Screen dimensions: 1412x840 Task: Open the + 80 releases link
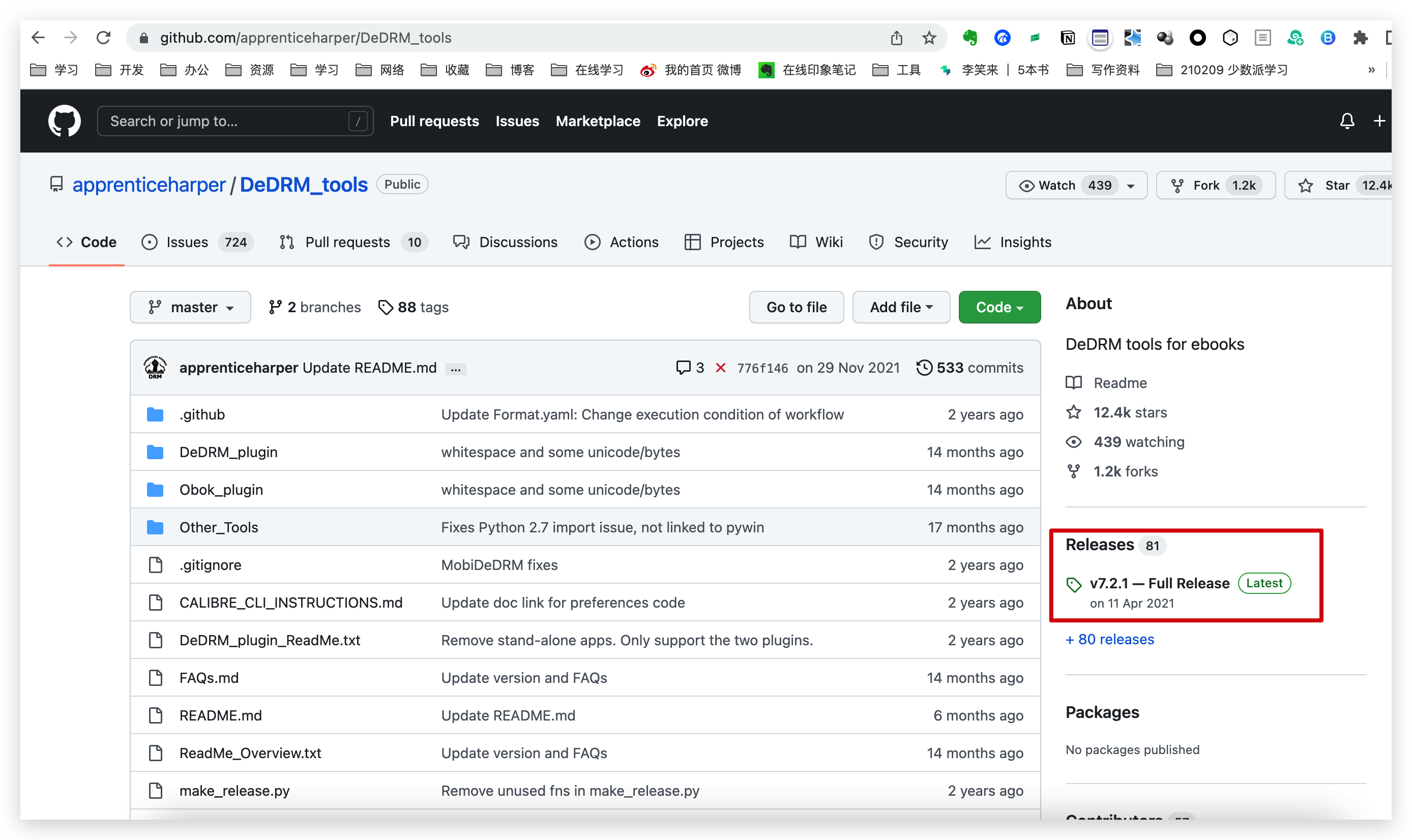click(x=1110, y=639)
